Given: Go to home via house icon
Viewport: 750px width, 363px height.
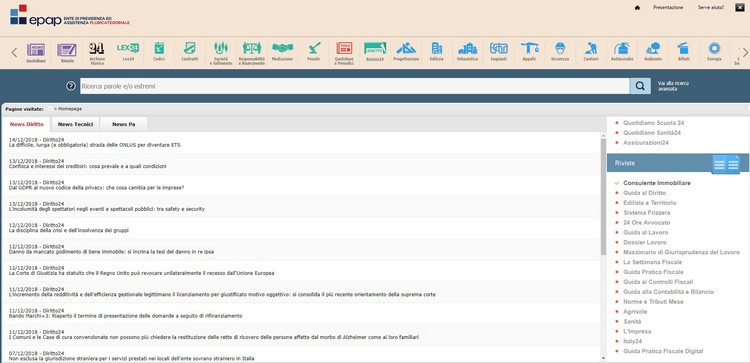Looking at the screenshot, I should pos(637,8).
